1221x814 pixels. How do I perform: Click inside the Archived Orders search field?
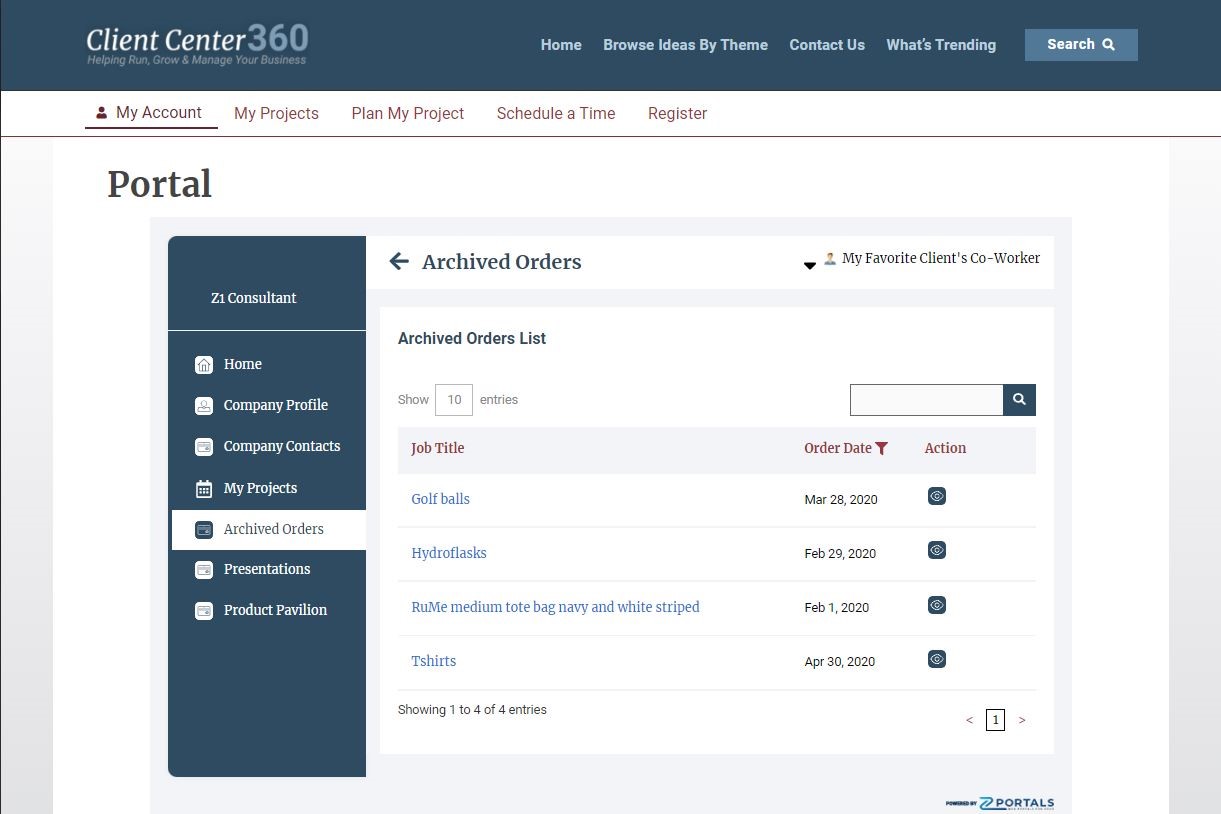click(x=925, y=399)
